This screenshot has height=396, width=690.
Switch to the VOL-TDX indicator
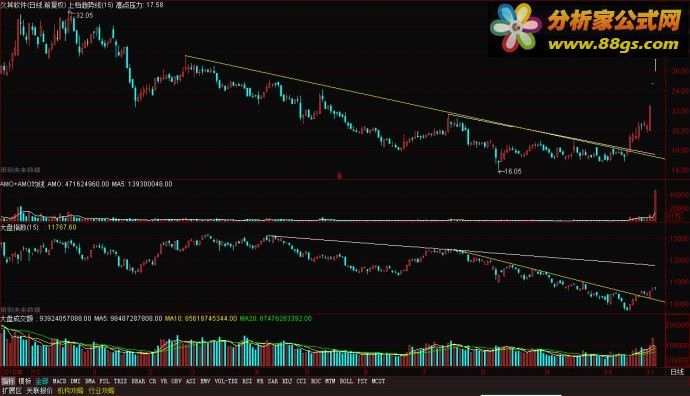click(226, 381)
